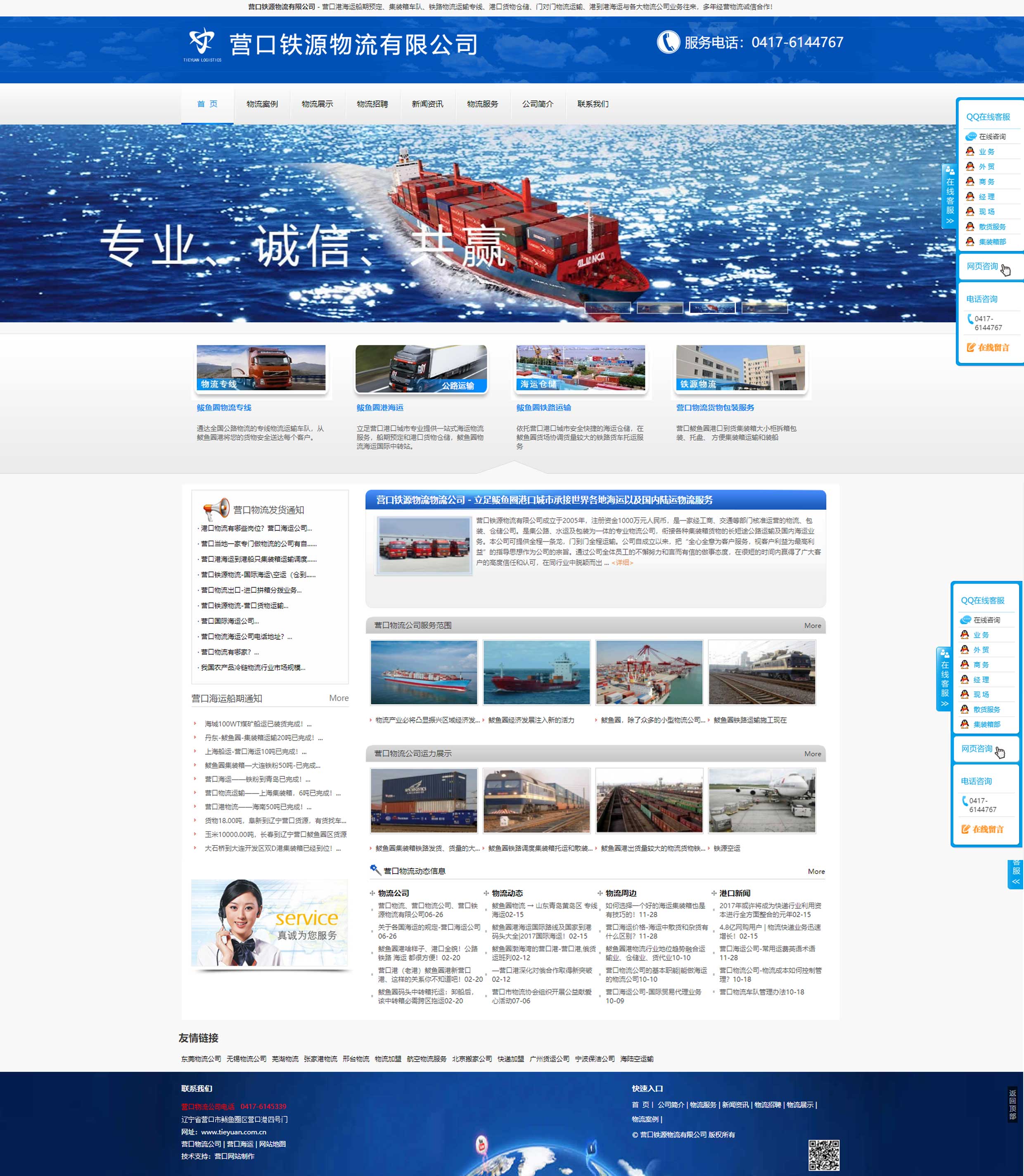Click the 公路运输 truck thumbnail
The image size is (1024, 1176).
tap(421, 368)
